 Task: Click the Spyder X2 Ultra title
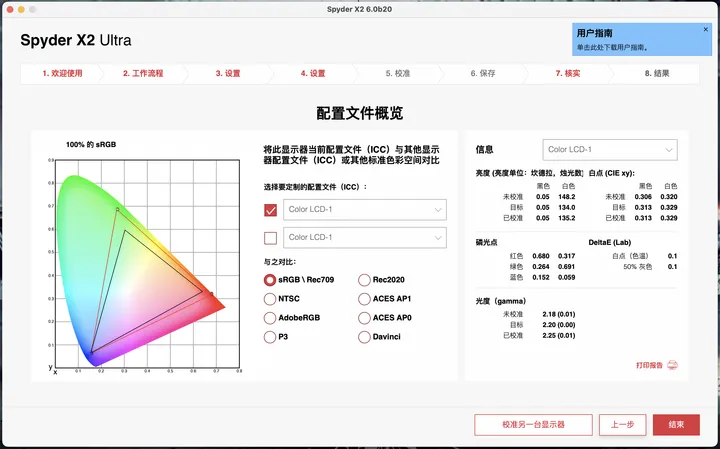pos(76,40)
